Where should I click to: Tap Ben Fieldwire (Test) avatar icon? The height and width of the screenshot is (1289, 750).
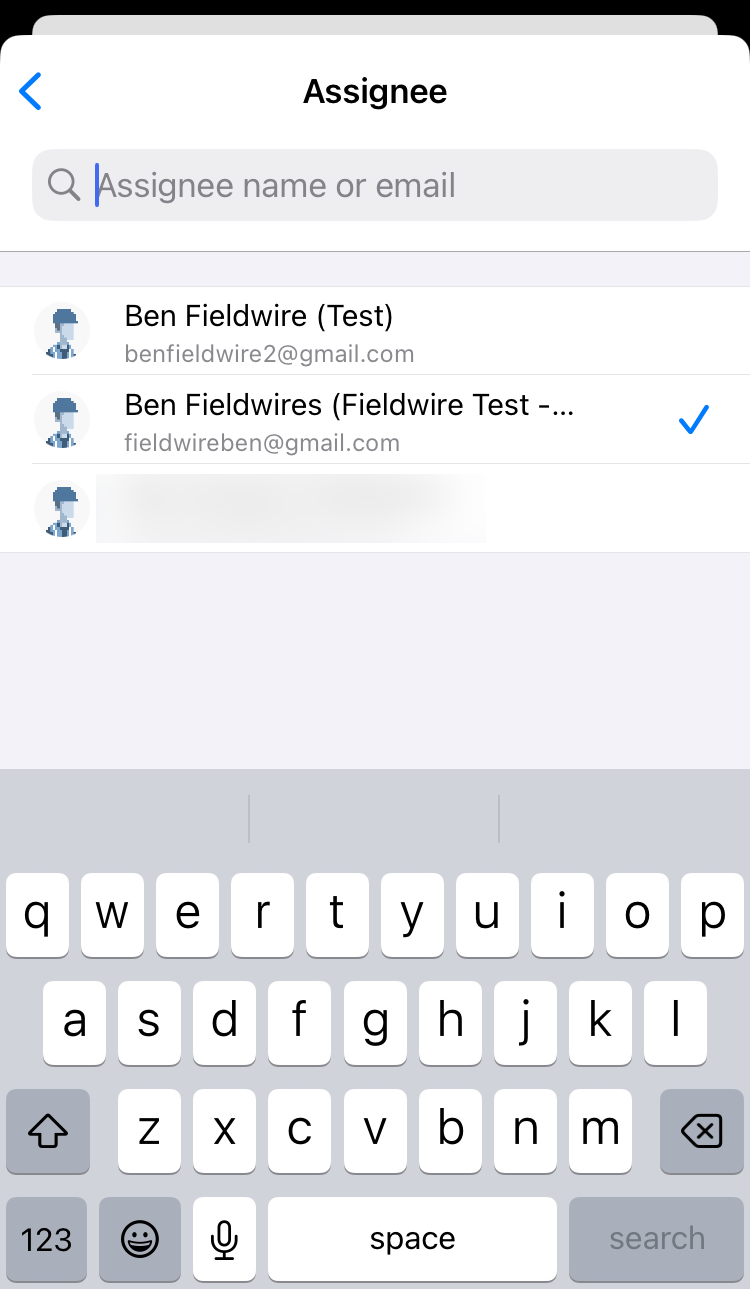coord(62,331)
